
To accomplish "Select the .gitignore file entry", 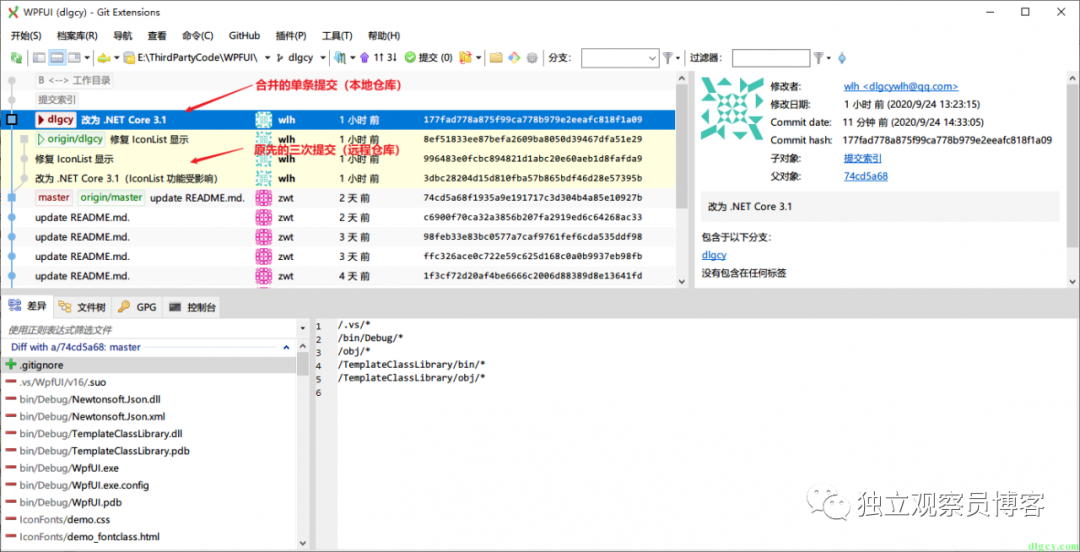I will click(x=149, y=365).
